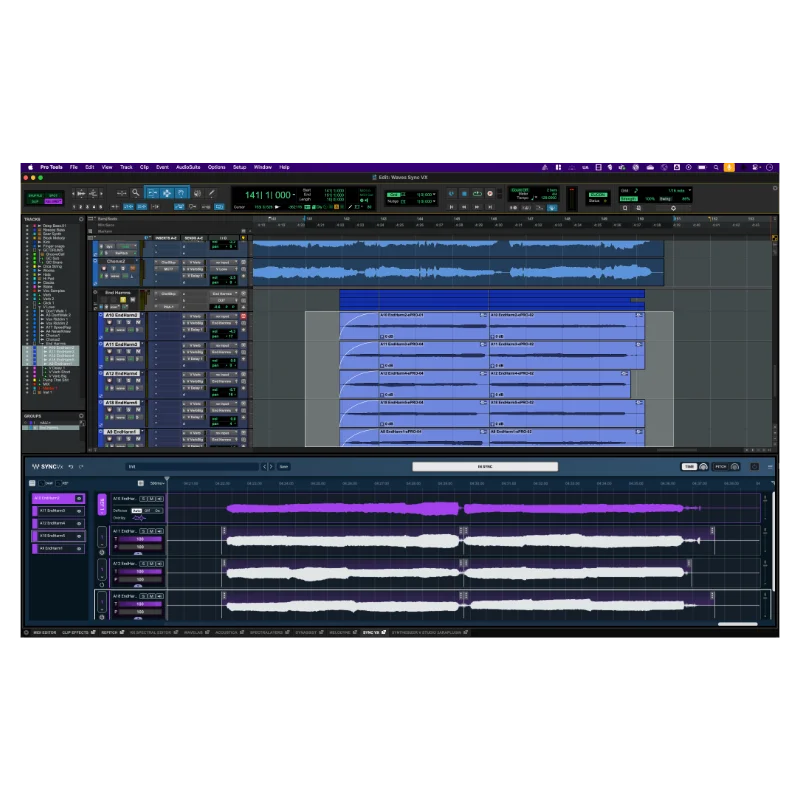Open the grid value note dropdown
The width and height of the screenshot is (800, 800).
point(690,190)
